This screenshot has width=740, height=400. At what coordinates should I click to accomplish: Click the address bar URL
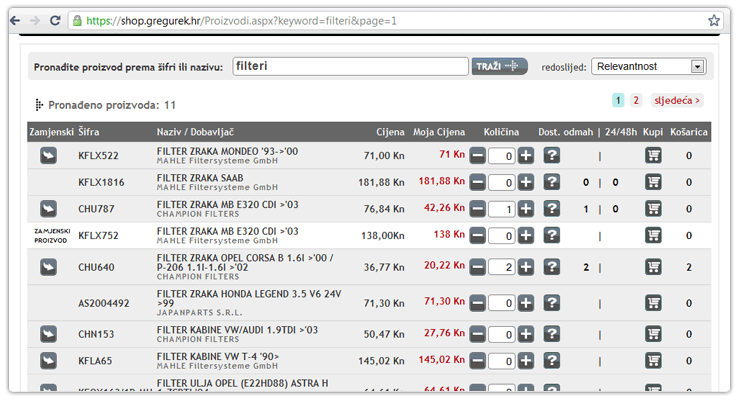[241, 21]
